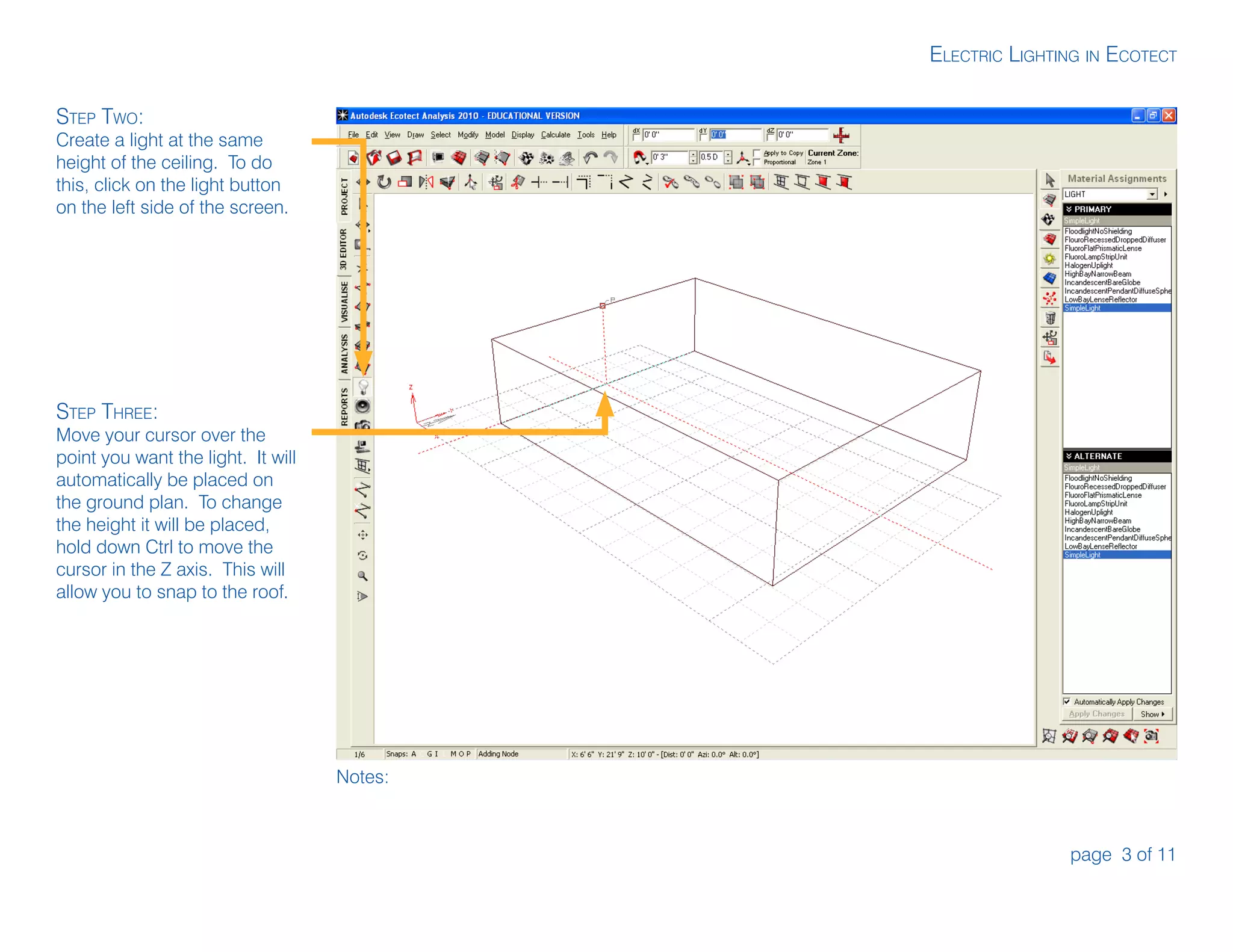
Task: Click the dX offset input field
Action: [x=667, y=135]
